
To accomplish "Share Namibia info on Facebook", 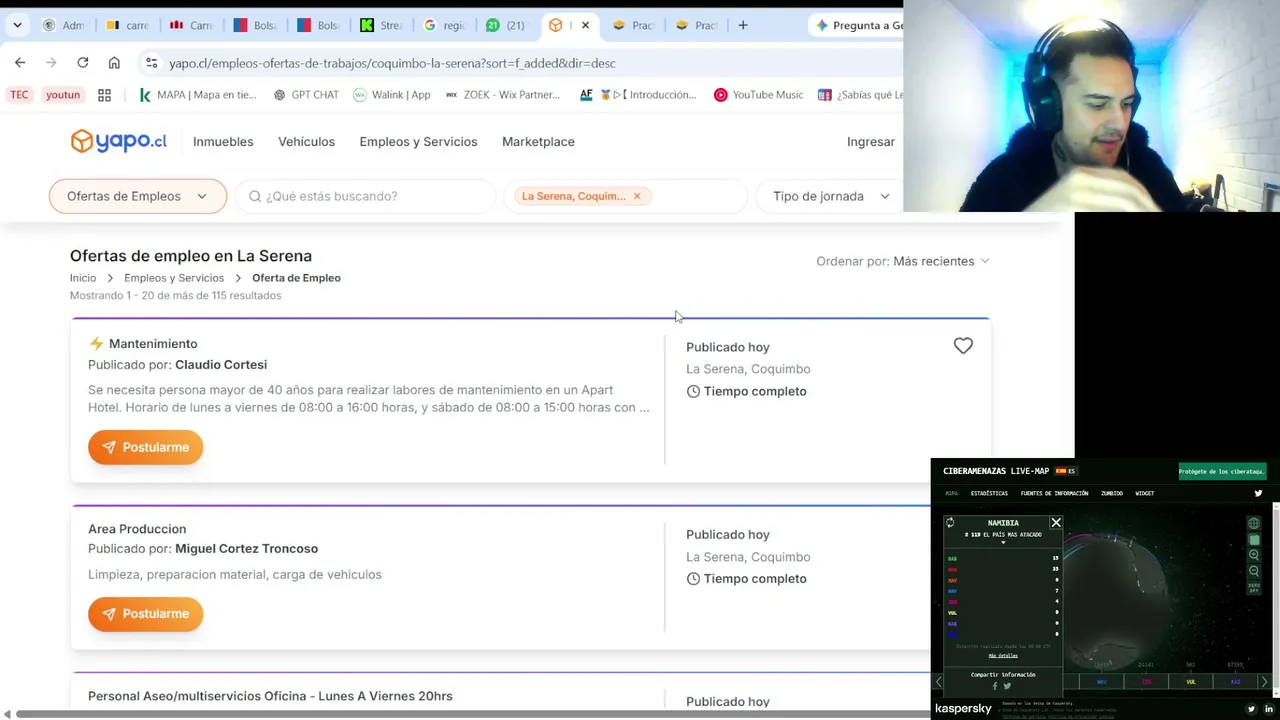I will click(x=995, y=686).
